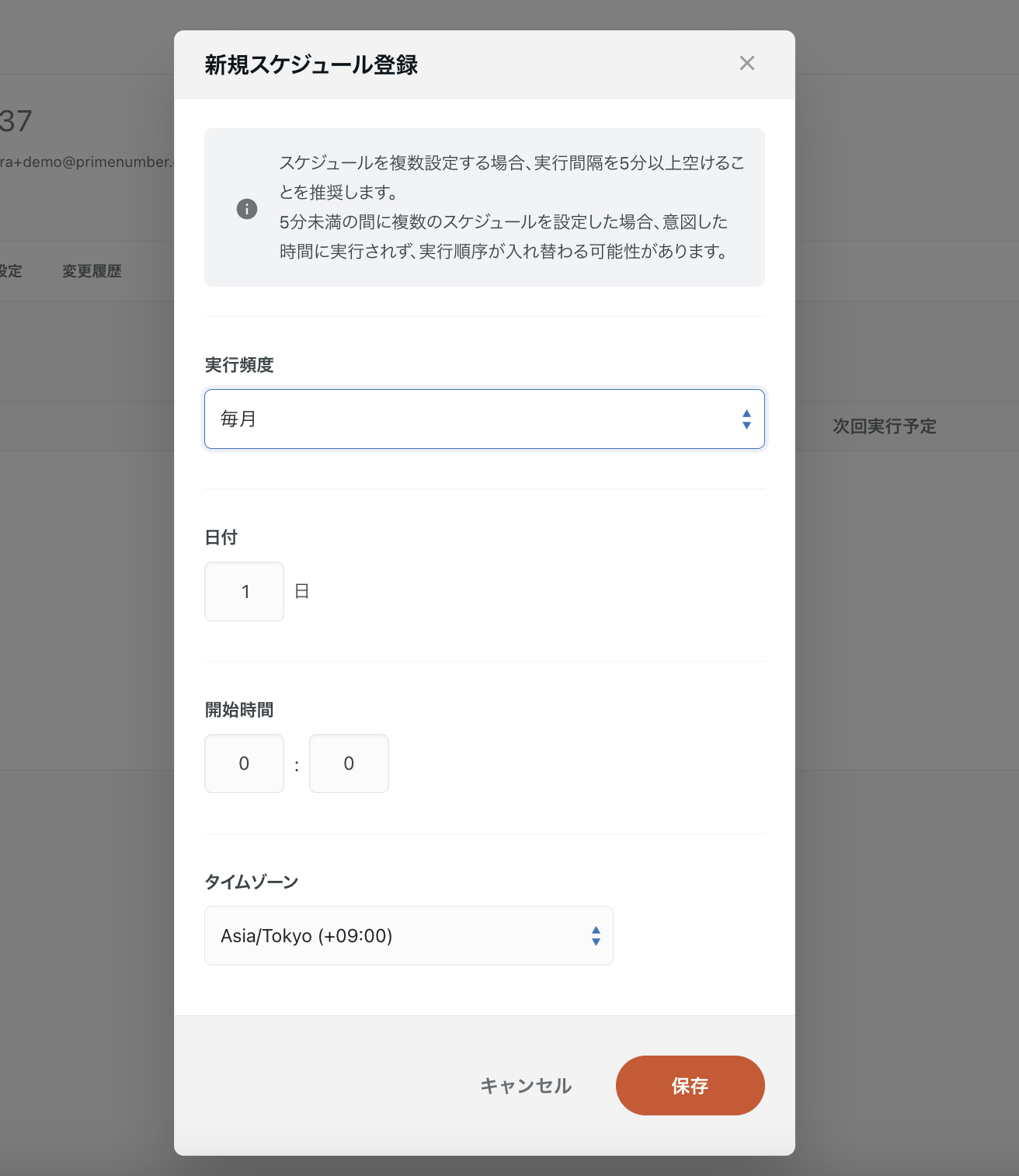Image resolution: width=1019 pixels, height=1176 pixels.
Task: Click the hour field under 開始時間
Action: click(x=244, y=764)
